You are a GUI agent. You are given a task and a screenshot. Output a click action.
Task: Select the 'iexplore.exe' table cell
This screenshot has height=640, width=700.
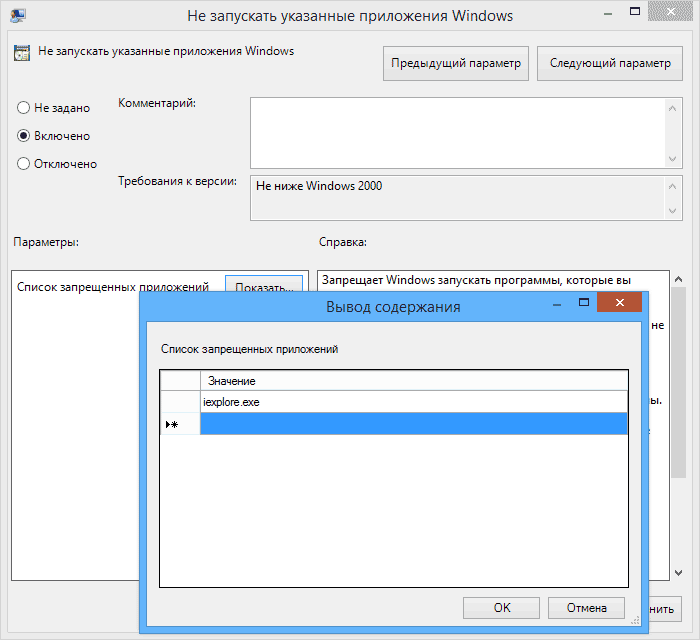[x=413, y=402]
